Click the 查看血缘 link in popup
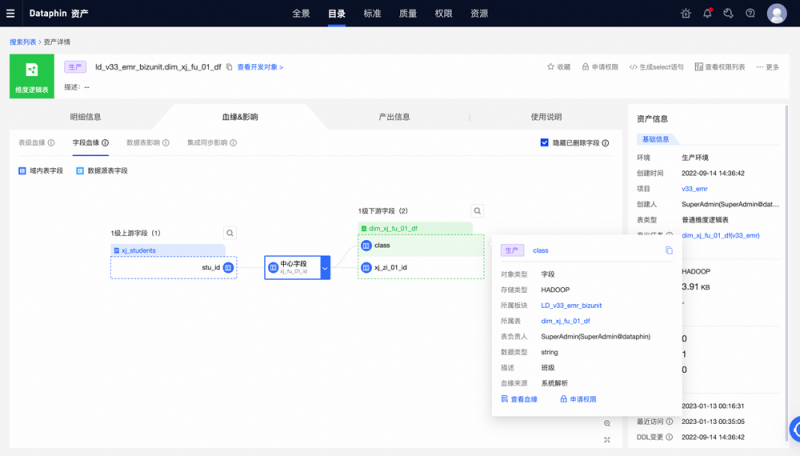 (519, 399)
